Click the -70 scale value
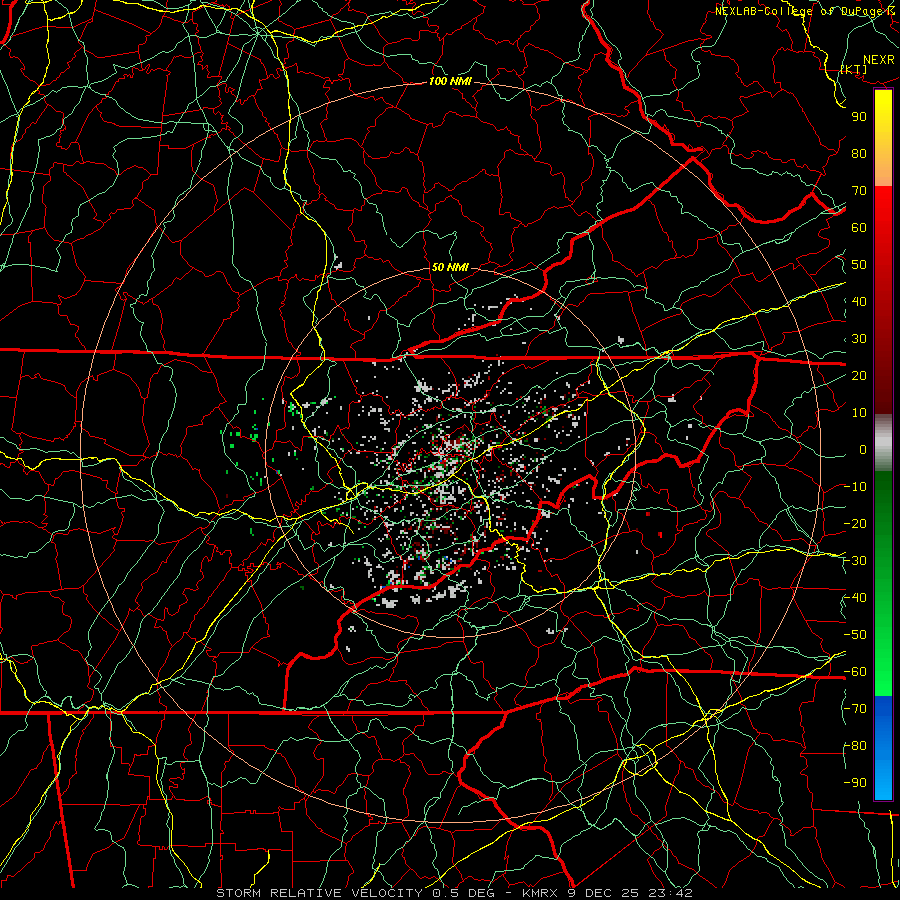900x900 pixels. [855, 709]
